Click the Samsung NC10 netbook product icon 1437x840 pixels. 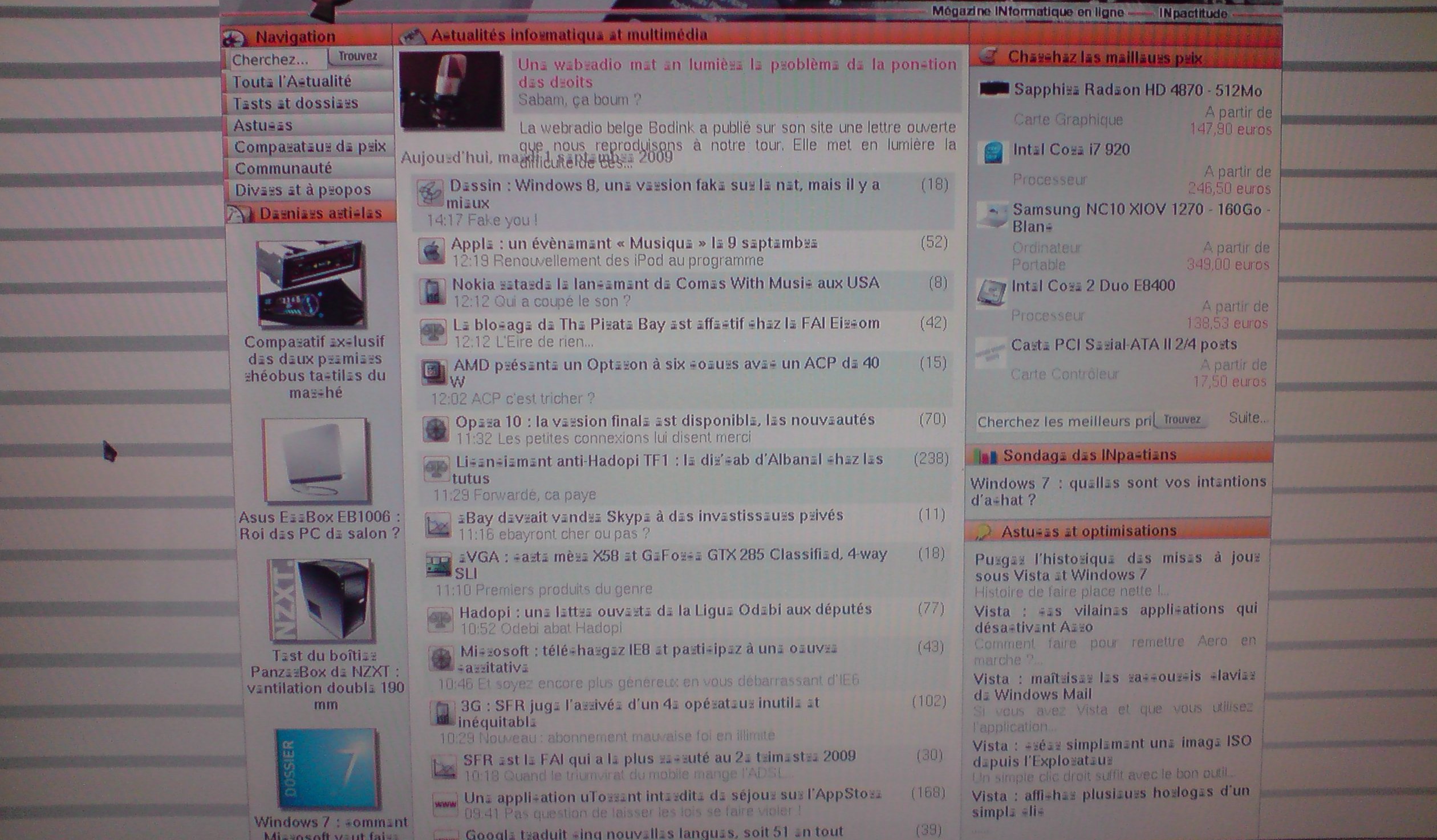pos(992,216)
